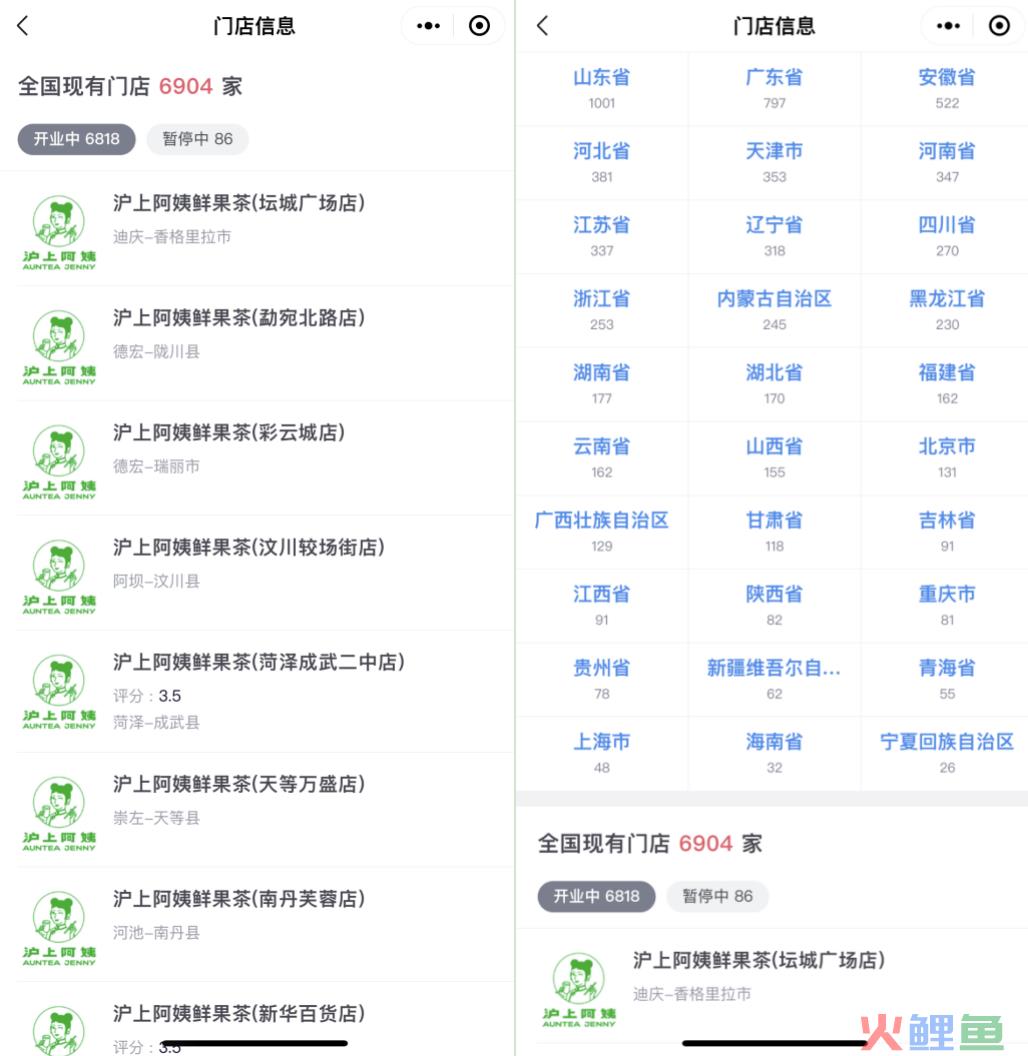Viewport: 1028px width, 1056px height.
Task: Tap location text 崇左–天等县
Action: [x=156, y=818]
